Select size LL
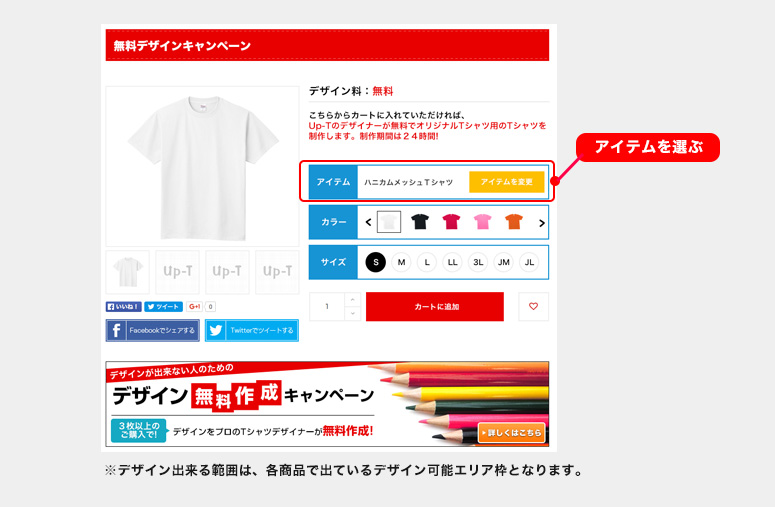This screenshot has width=775, height=507. [452, 262]
